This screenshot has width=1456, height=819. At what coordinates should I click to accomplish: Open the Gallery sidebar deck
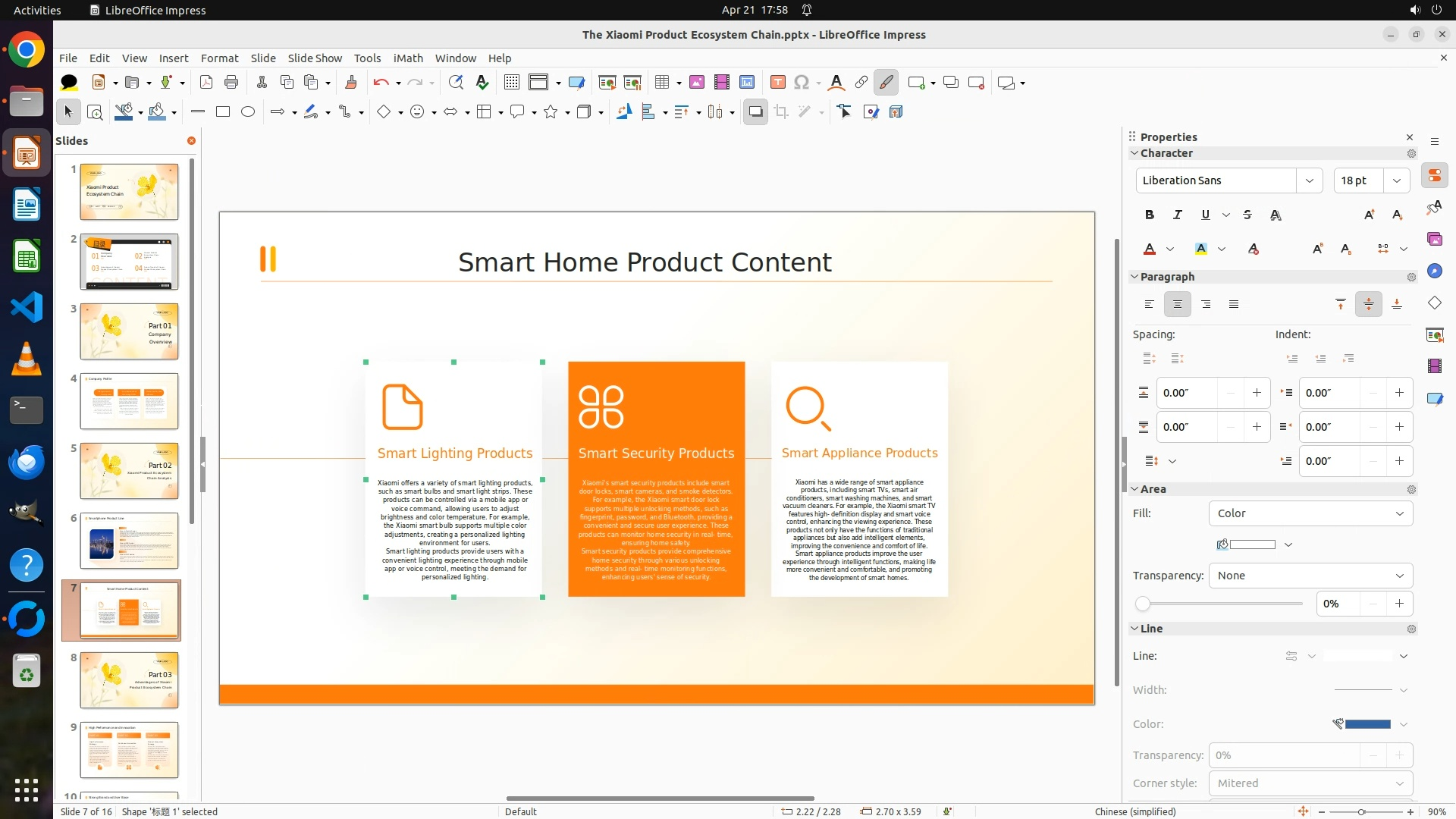[1434, 239]
